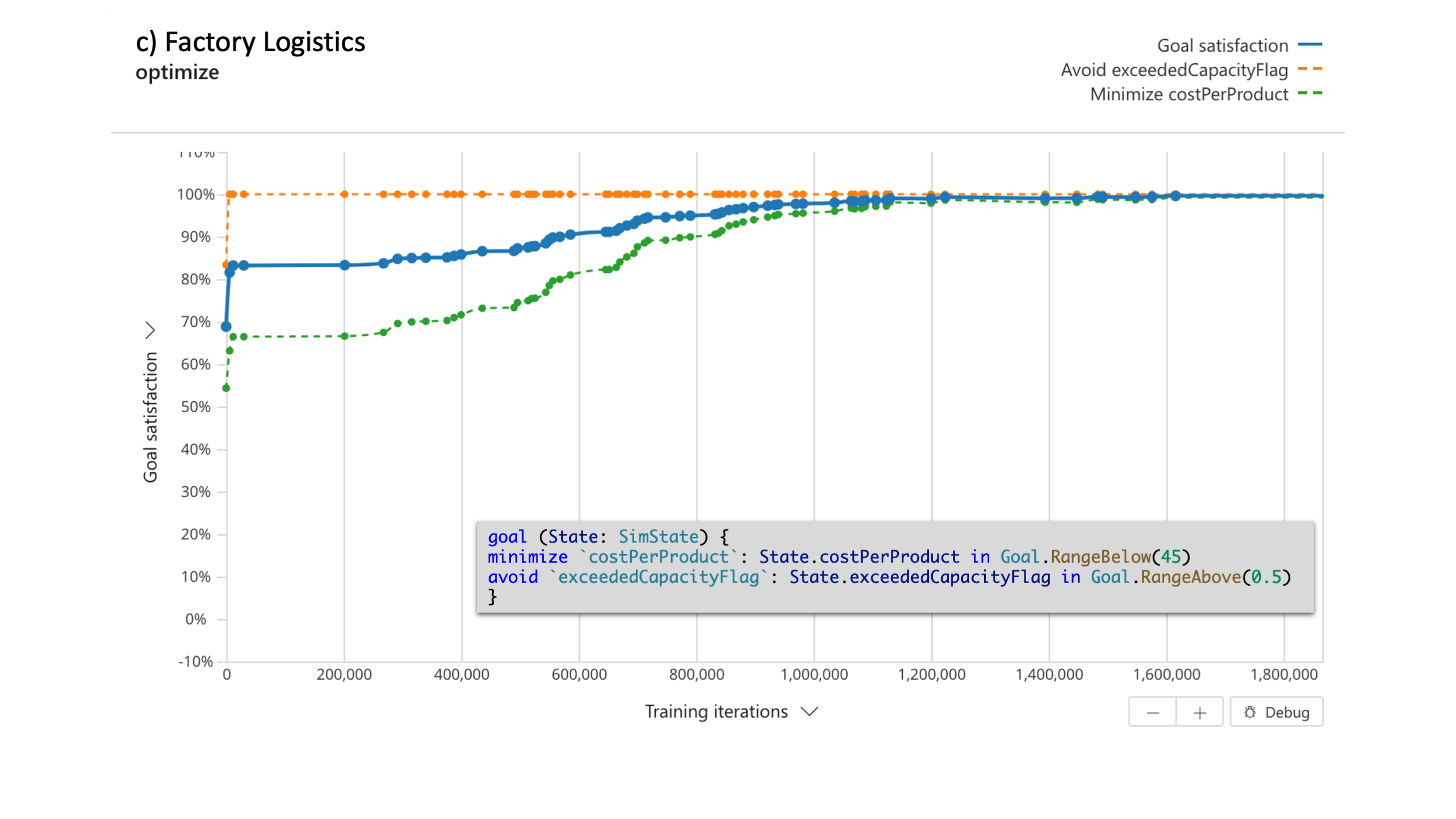The height and width of the screenshot is (819, 1456).
Task: Click the 1,400,000 x-axis tick label
Action: click(x=1049, y=675)
